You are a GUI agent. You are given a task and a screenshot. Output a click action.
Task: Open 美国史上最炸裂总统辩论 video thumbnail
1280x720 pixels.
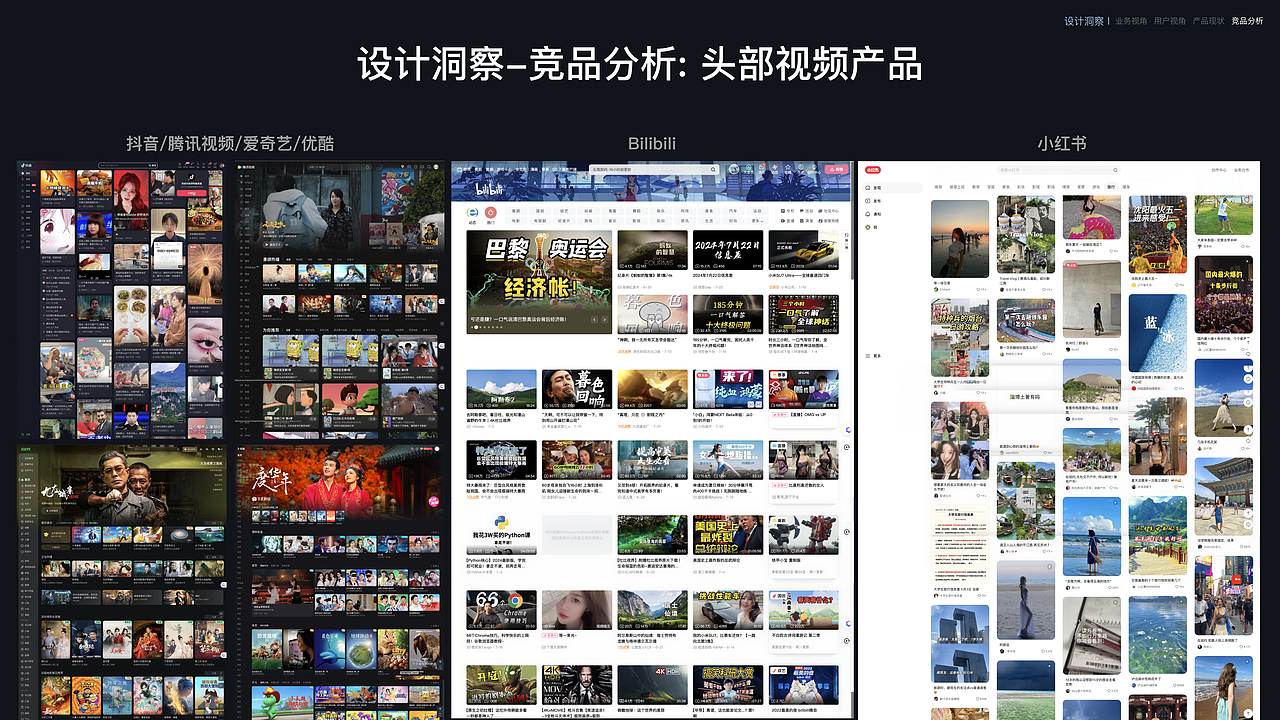728,535
